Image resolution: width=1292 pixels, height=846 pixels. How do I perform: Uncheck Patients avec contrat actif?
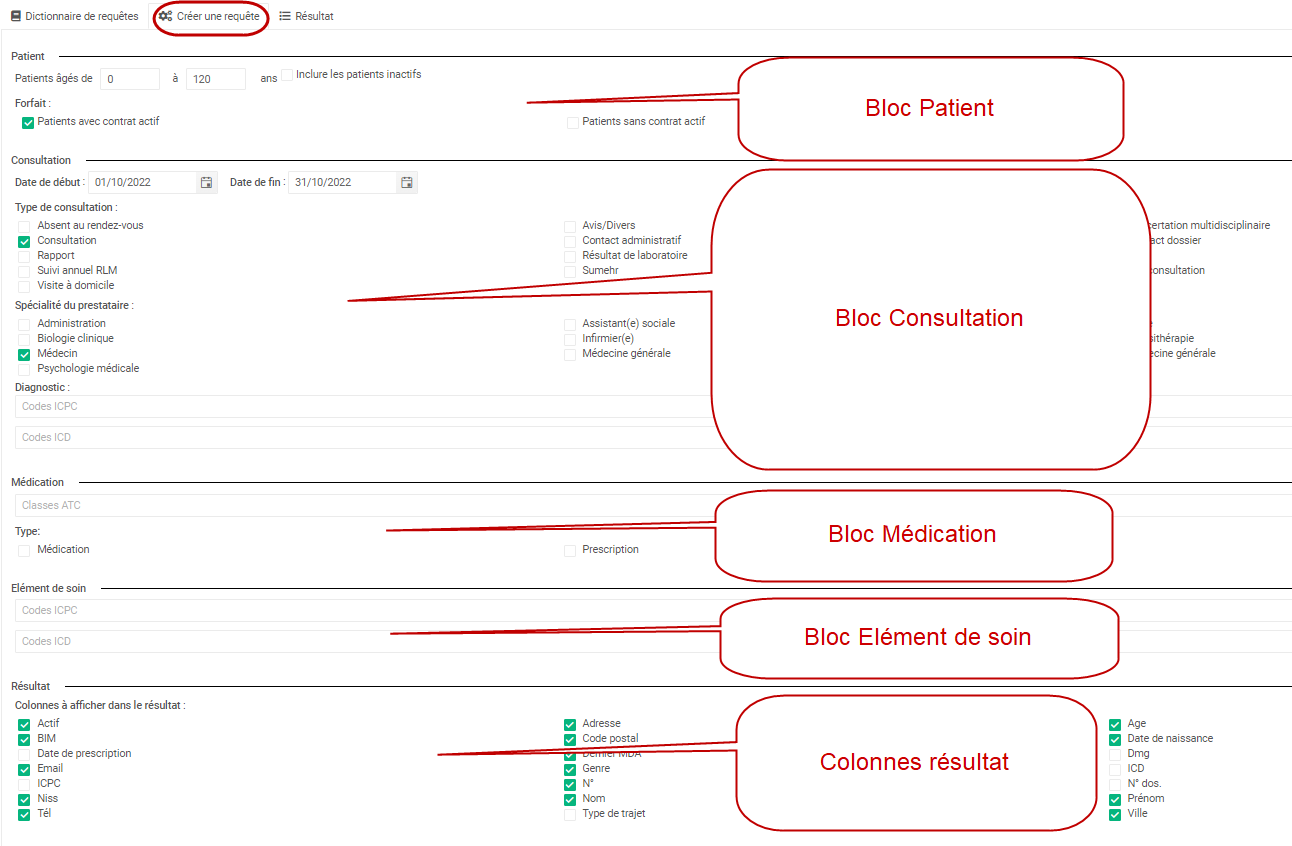pyautogui.click(x=28, y=123)
